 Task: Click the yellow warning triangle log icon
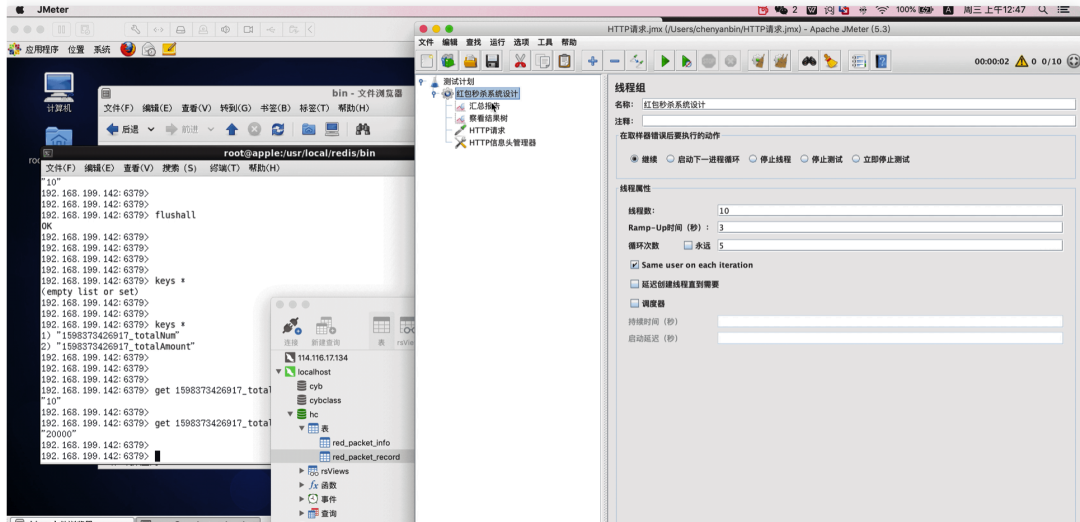(x=1021, y=61)
